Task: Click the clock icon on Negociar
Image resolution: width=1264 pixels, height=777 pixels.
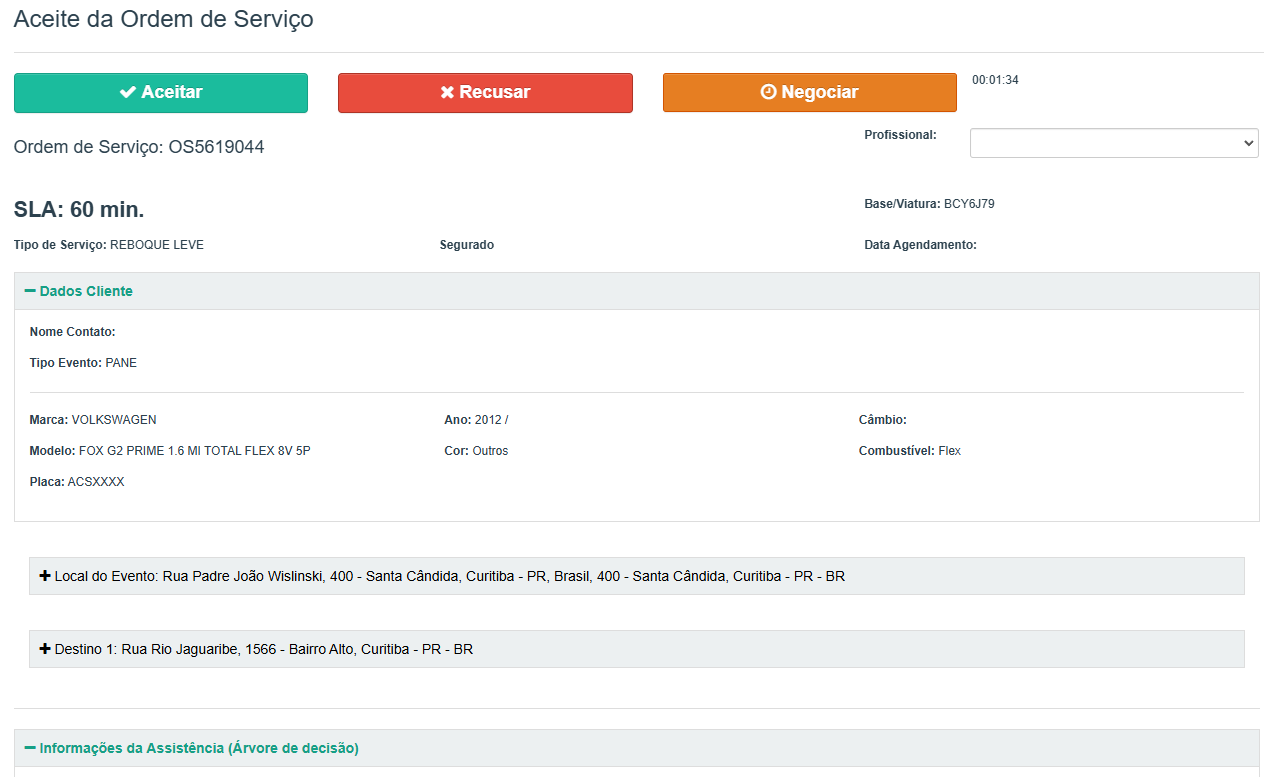Action: (x=768, y=92)
